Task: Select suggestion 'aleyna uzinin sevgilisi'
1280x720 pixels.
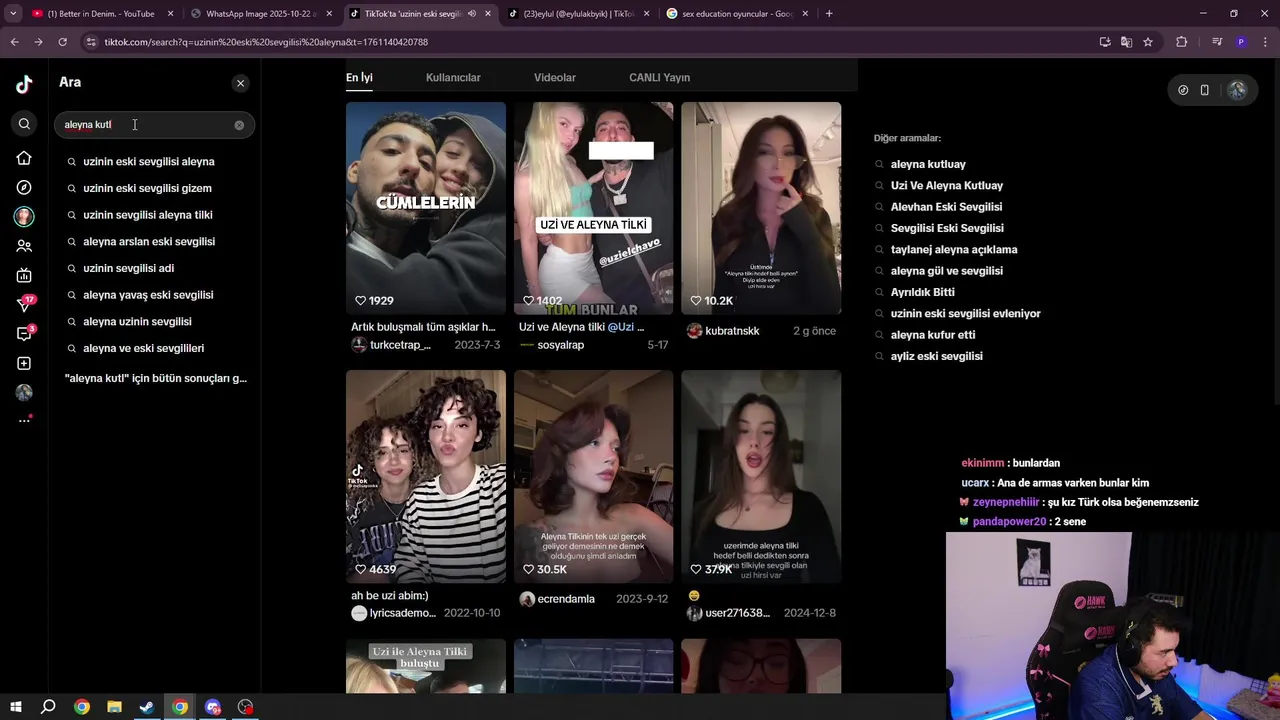Action: click(137, 321)
